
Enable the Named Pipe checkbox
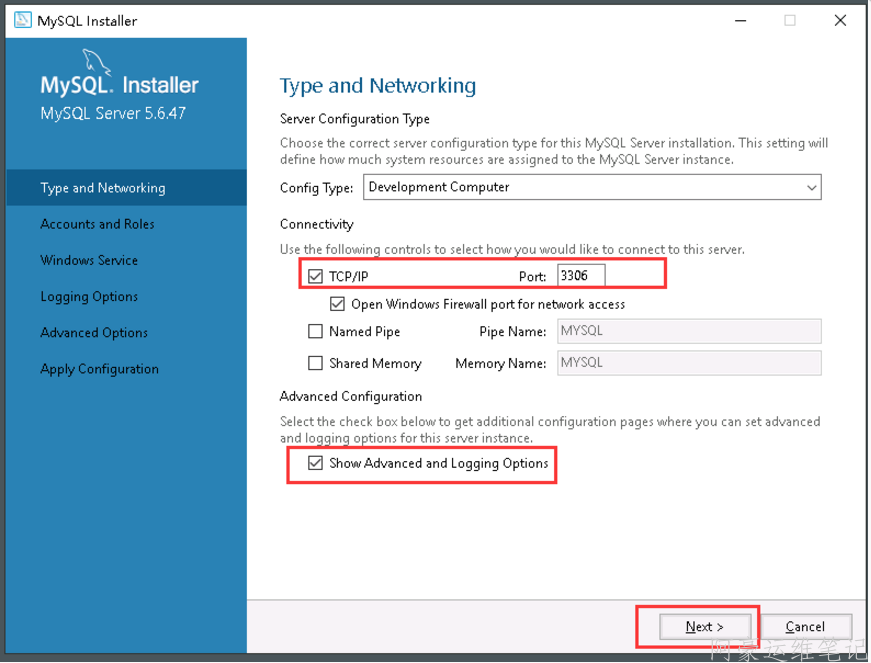point(316,332)
